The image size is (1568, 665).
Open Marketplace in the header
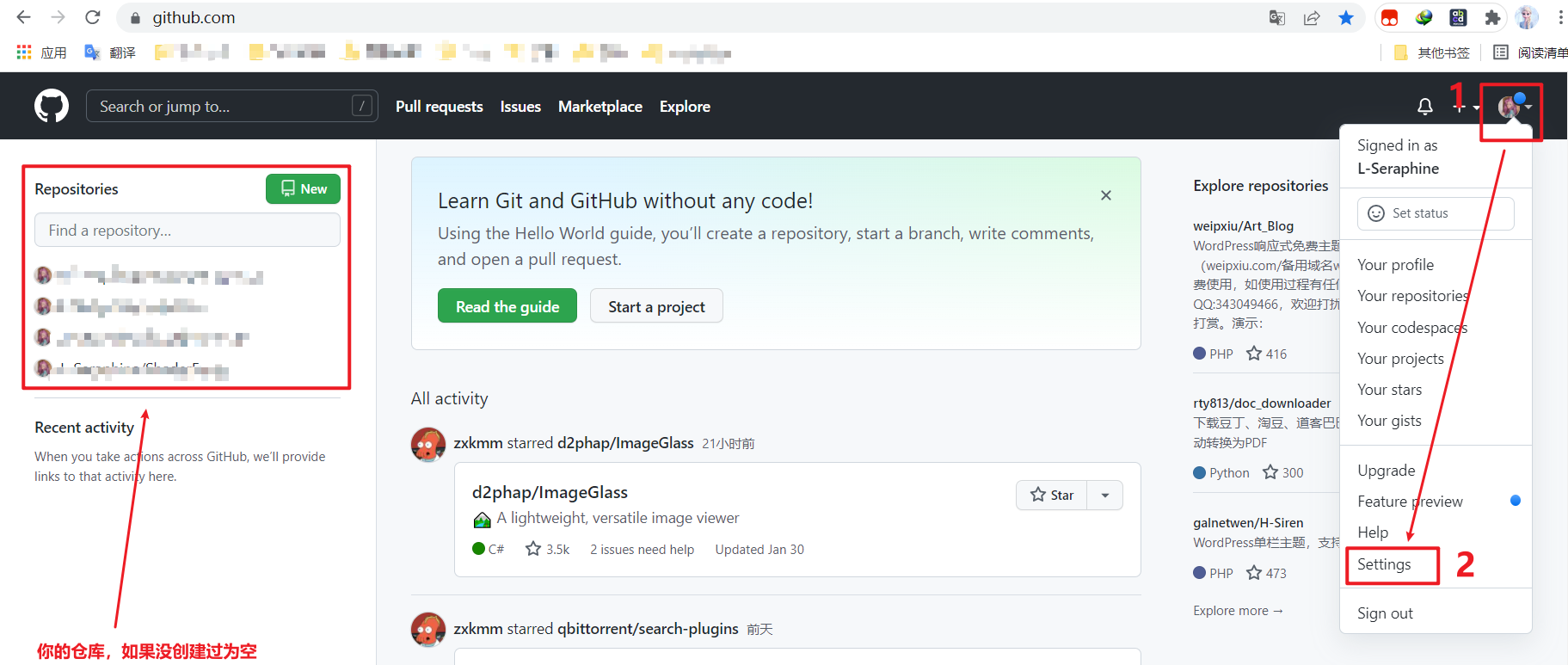click(x=600, y=107)
